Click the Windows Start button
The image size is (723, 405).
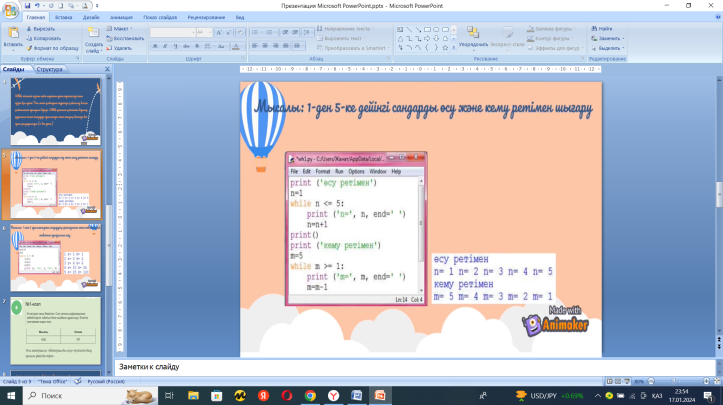click(12, 395)
